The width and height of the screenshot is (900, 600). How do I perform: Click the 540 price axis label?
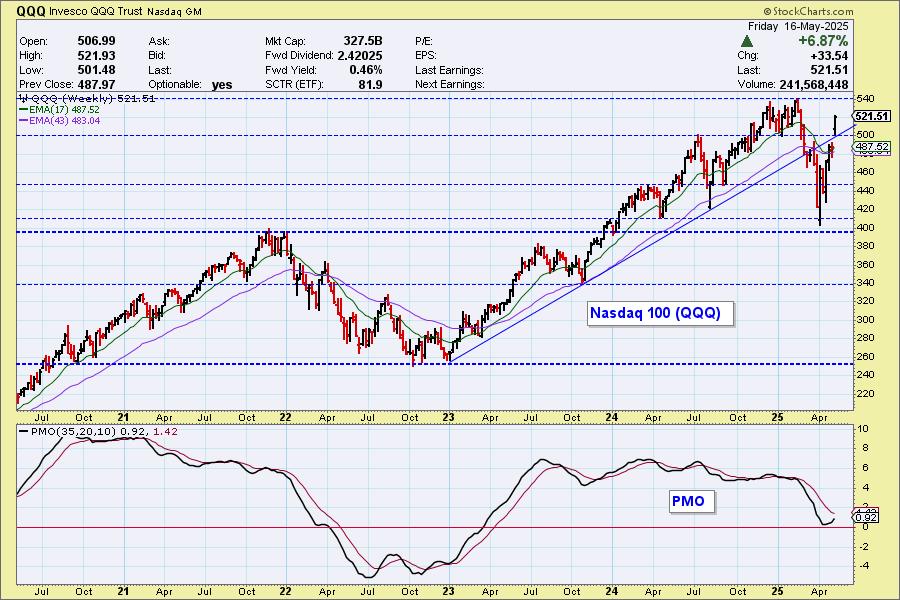point(866,99)
